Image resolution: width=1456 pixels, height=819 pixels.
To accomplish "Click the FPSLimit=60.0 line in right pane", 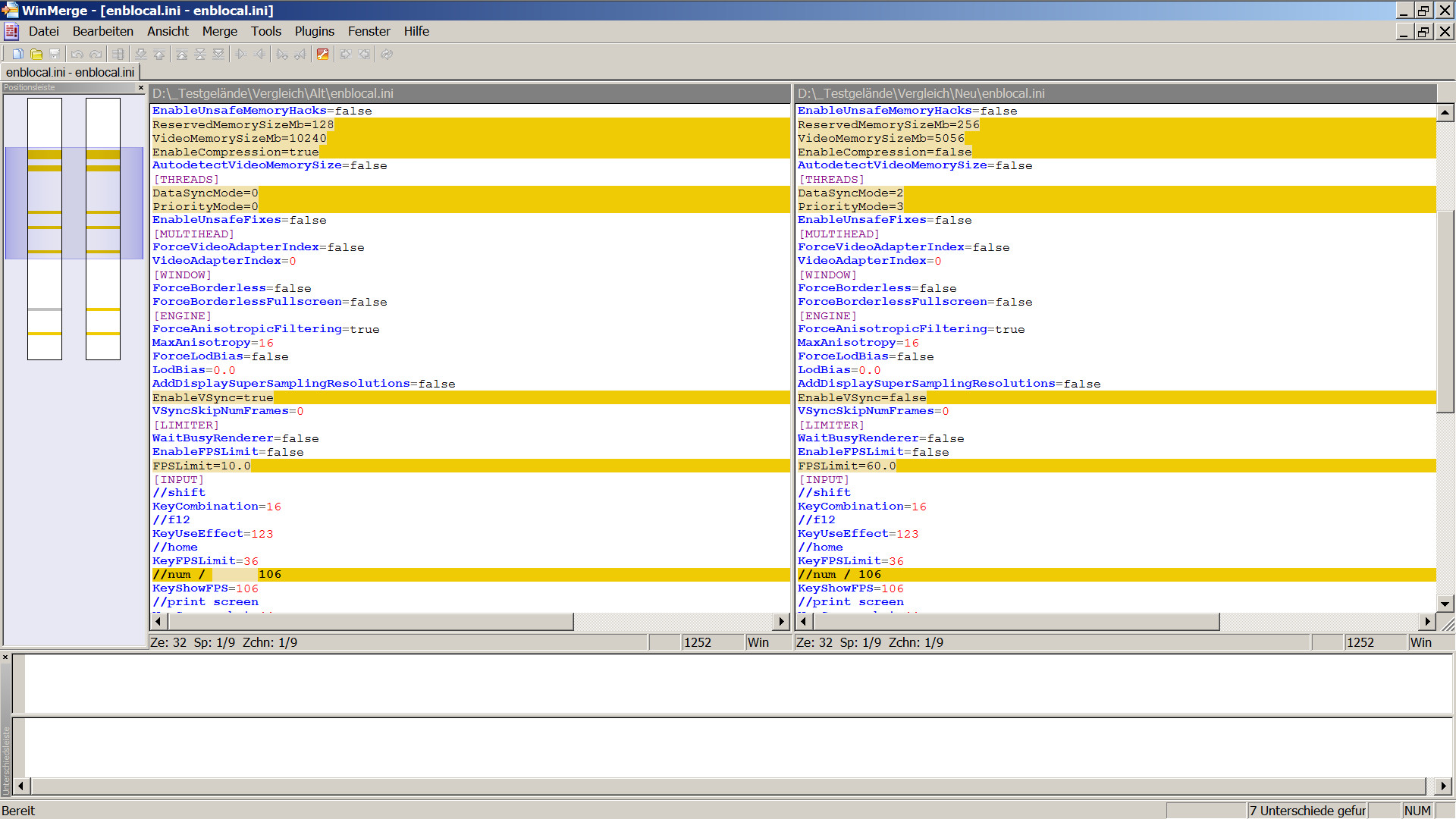I will click(x=846, y=466).
